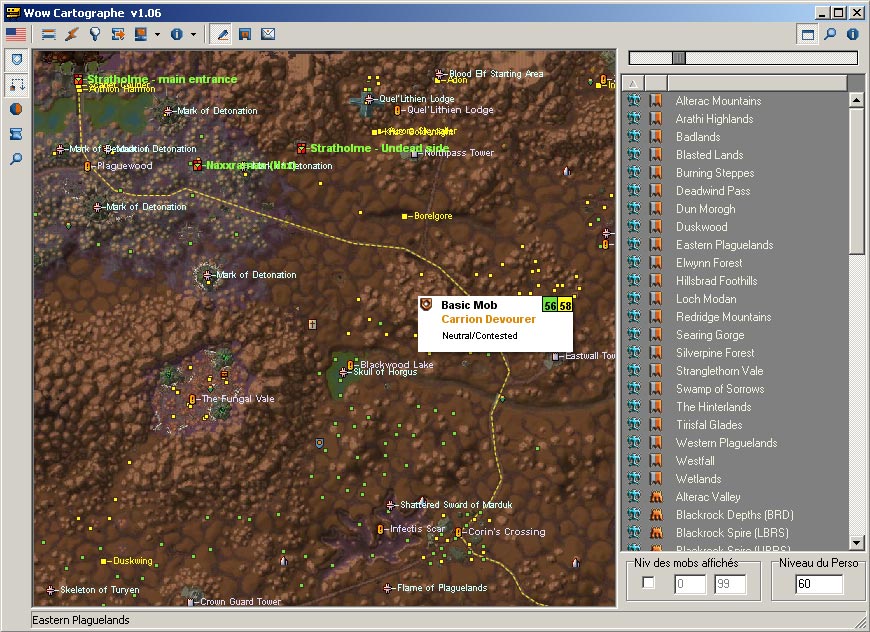
Task: Click the striped bars toolbar icon
Action: 49,34
